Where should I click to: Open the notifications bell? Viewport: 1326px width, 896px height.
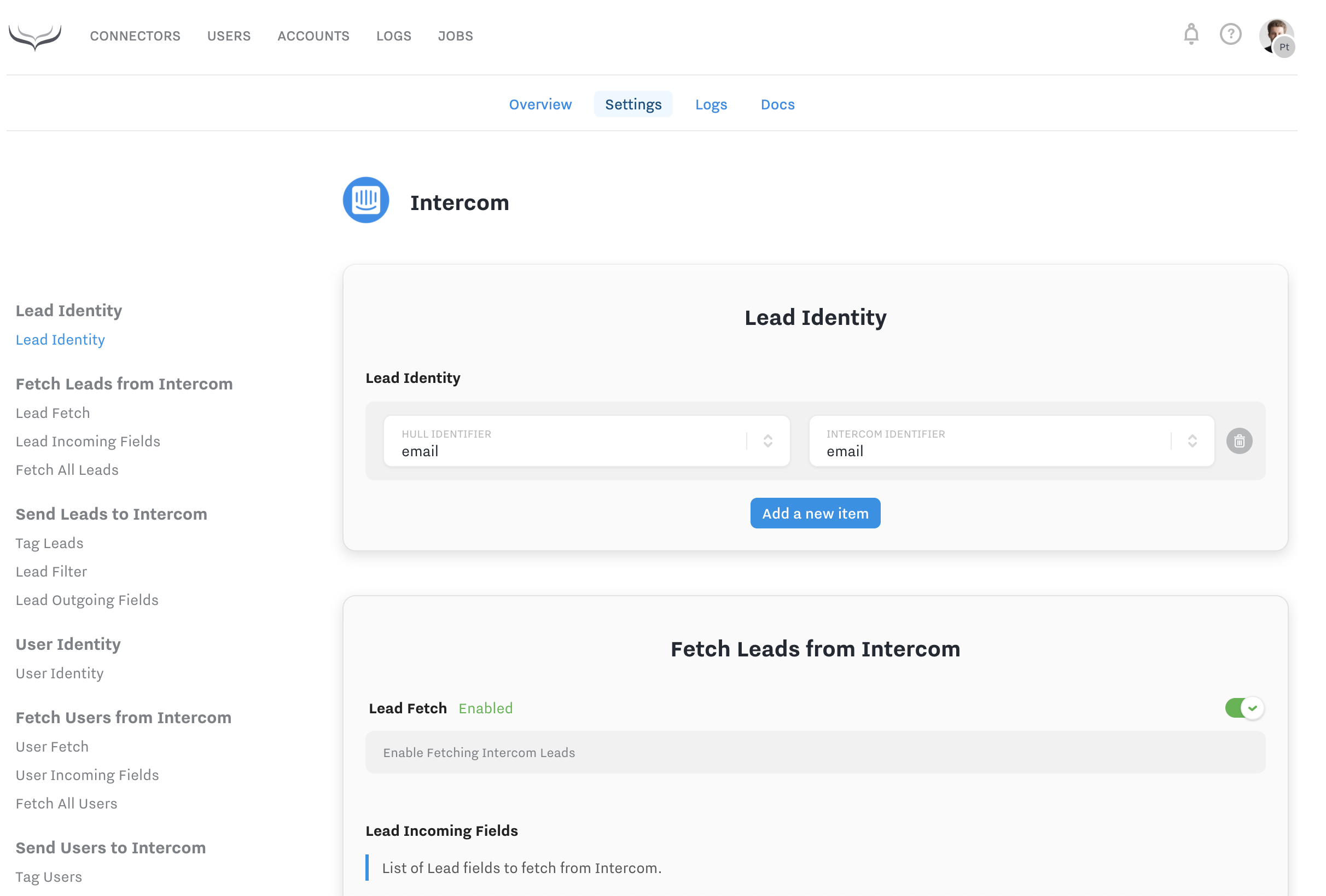1190,35
